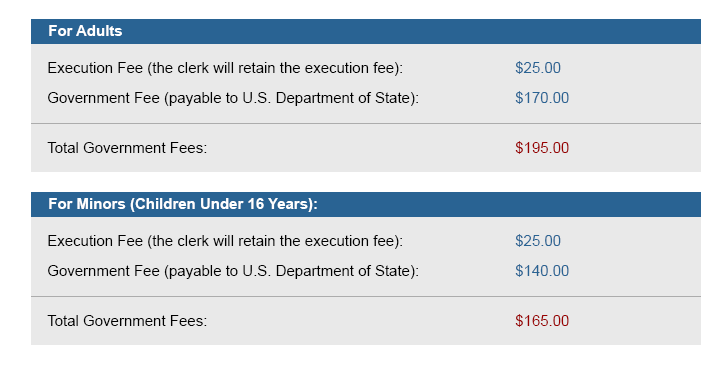The width and height of the screenshot is (728, 369).
Task: Click the divider line above the minor total
Action: (x=366, y=297)
